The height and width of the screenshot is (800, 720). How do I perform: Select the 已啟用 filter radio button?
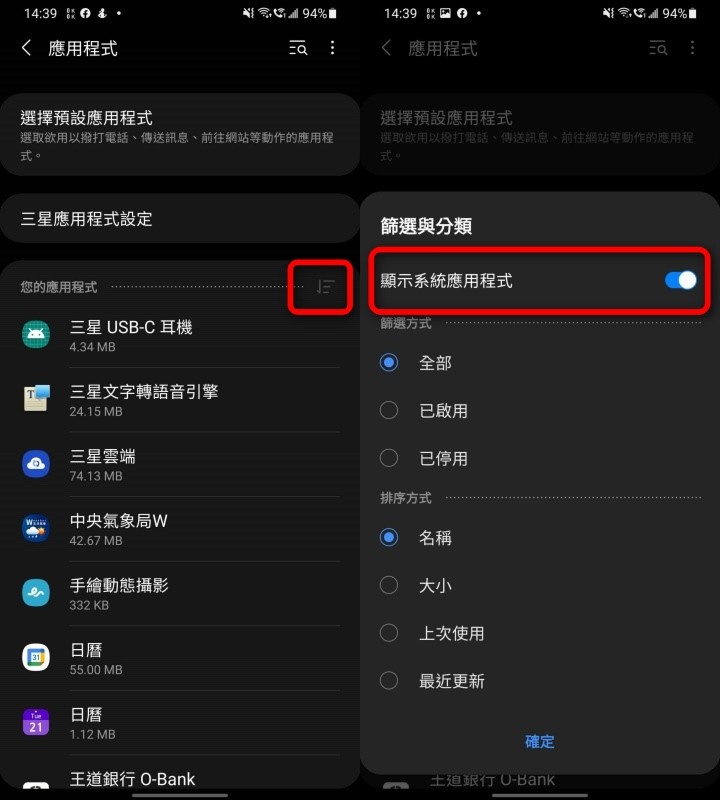[x=389, y=410]
